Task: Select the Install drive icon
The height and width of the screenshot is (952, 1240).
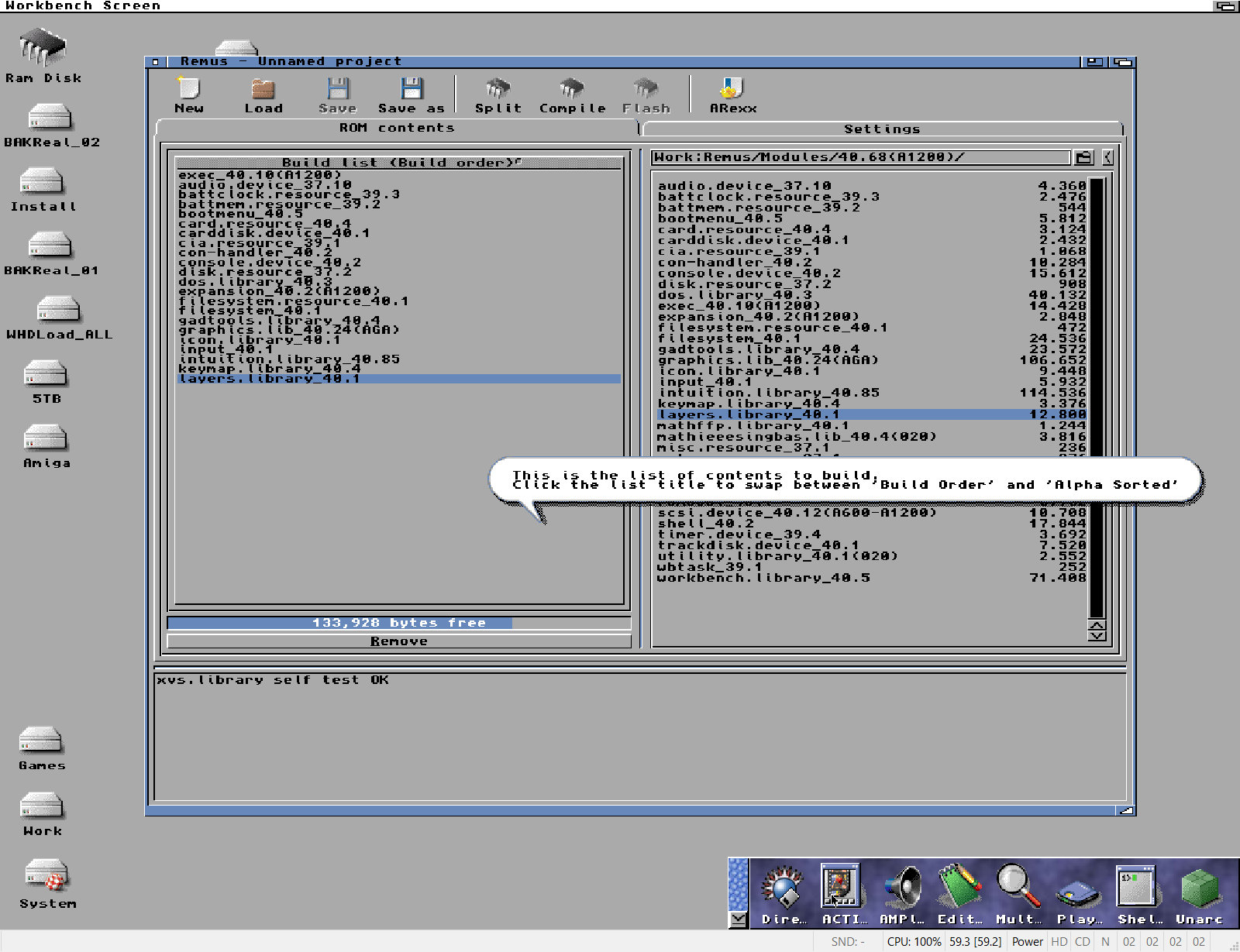Action: coord(43,191)
